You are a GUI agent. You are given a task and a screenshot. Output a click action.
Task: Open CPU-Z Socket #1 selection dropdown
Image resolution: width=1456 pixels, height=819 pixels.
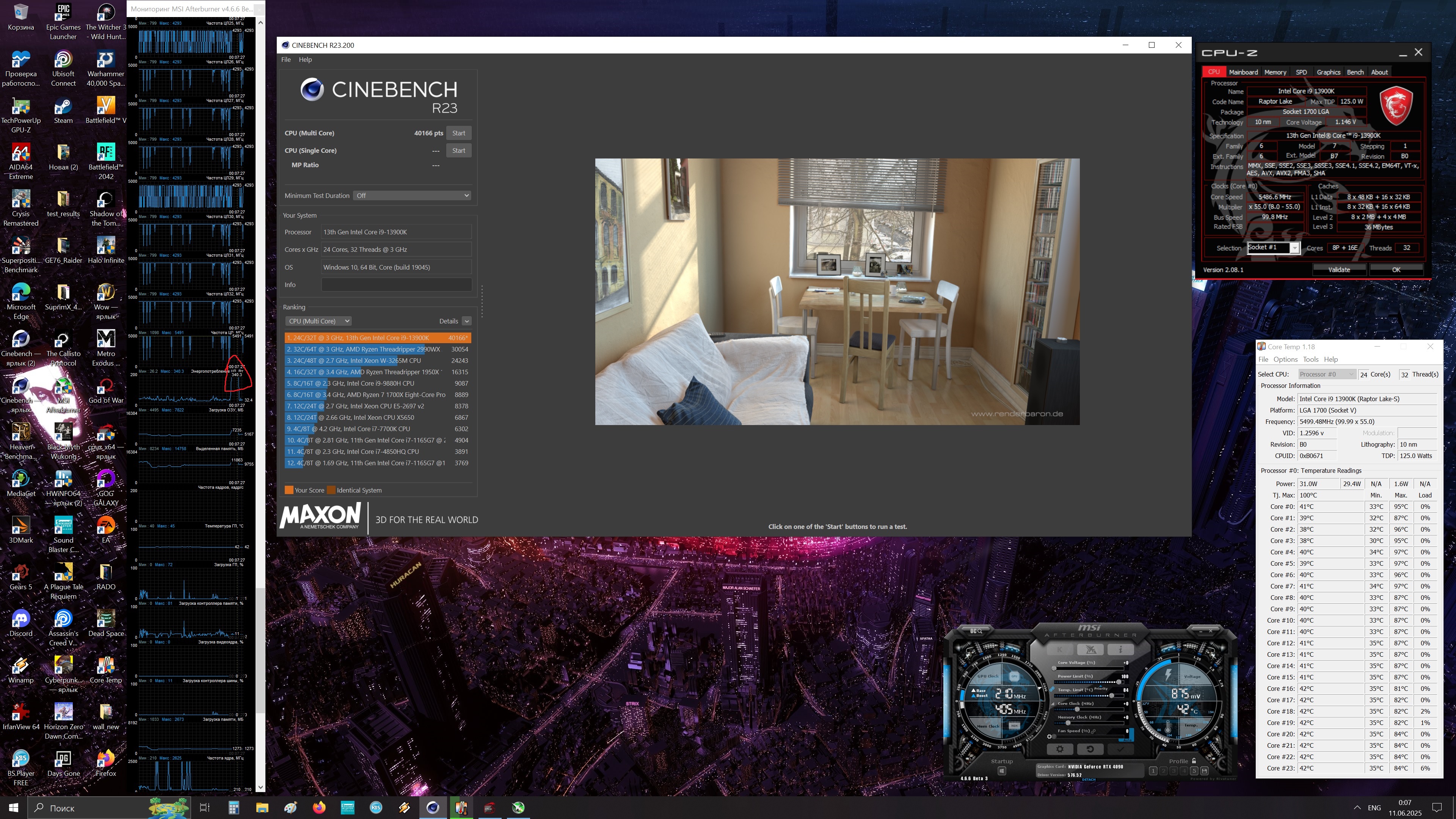tap(1294, 248)
